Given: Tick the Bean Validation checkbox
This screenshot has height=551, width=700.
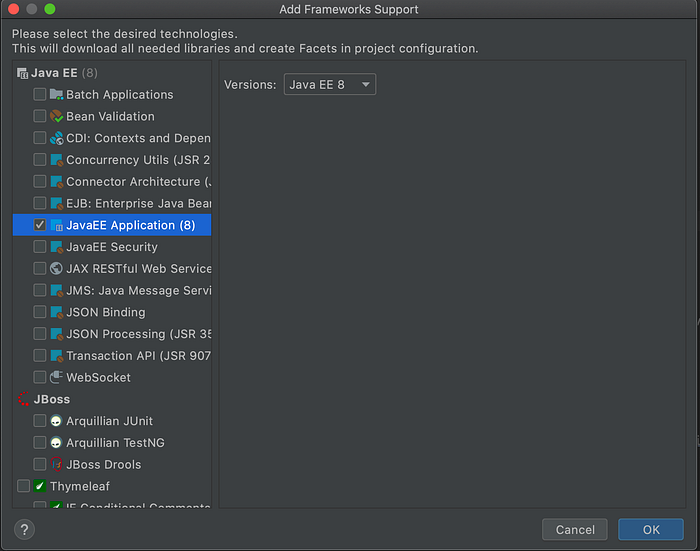Looking at the screenshot, I should [40, 116].
